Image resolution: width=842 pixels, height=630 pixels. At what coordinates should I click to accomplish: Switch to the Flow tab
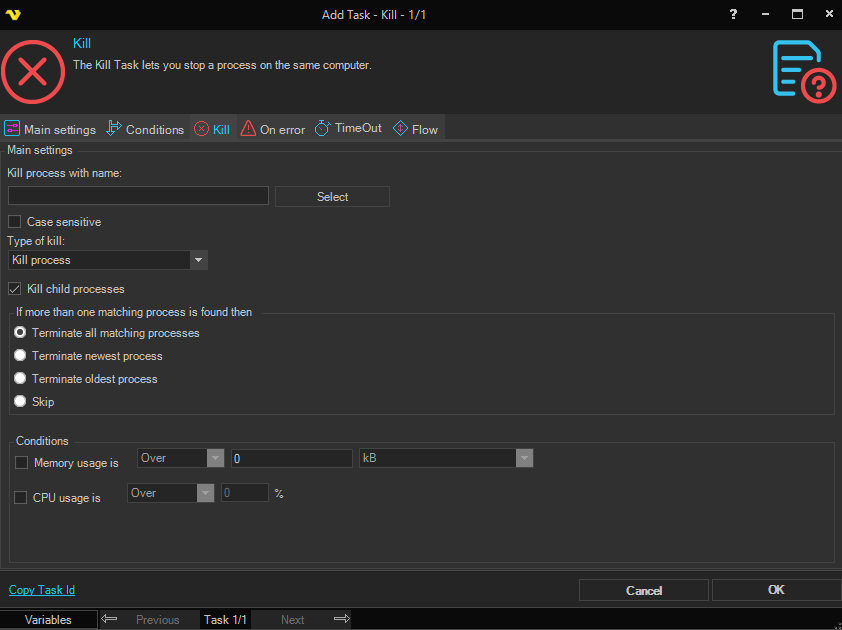[x=415, y=129]
